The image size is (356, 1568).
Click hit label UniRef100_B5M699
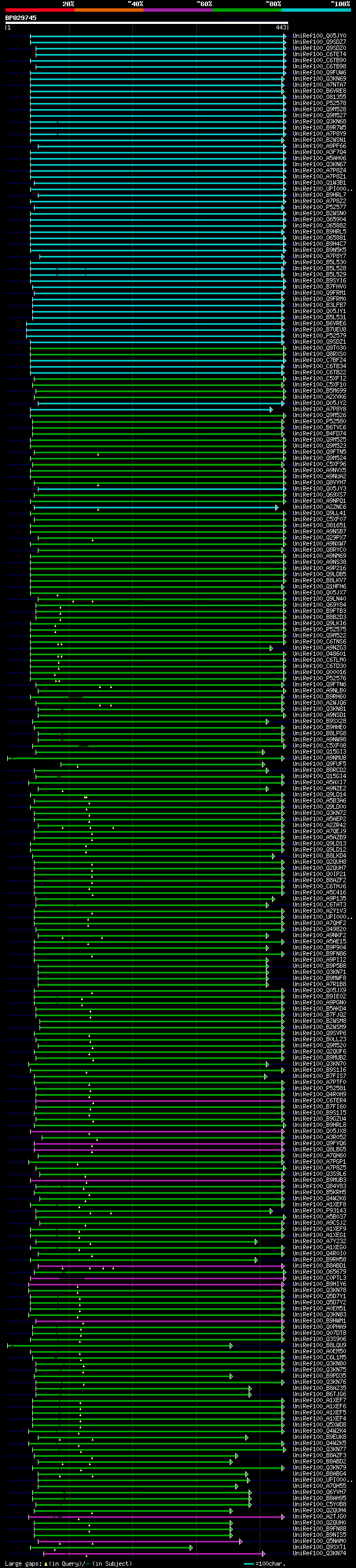point(319,391)
